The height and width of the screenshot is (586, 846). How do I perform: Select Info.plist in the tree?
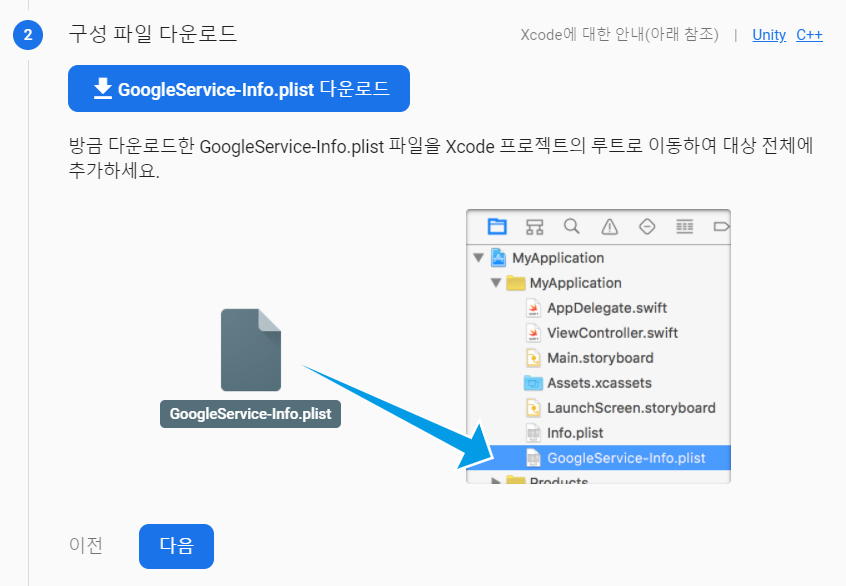click(x=575, y=433)
